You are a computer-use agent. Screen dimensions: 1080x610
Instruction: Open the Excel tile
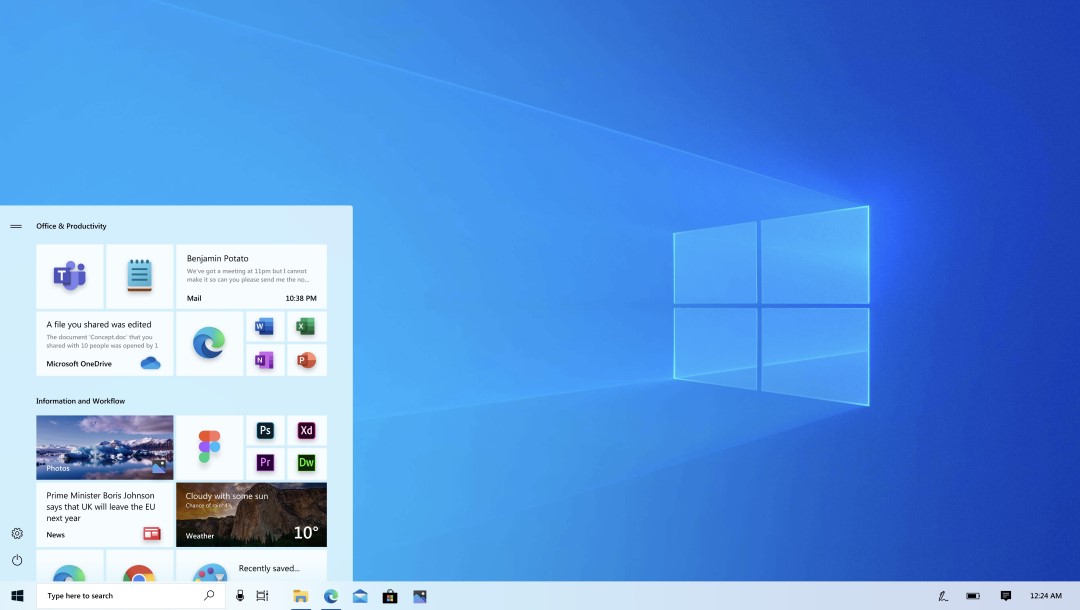[307, 326]
